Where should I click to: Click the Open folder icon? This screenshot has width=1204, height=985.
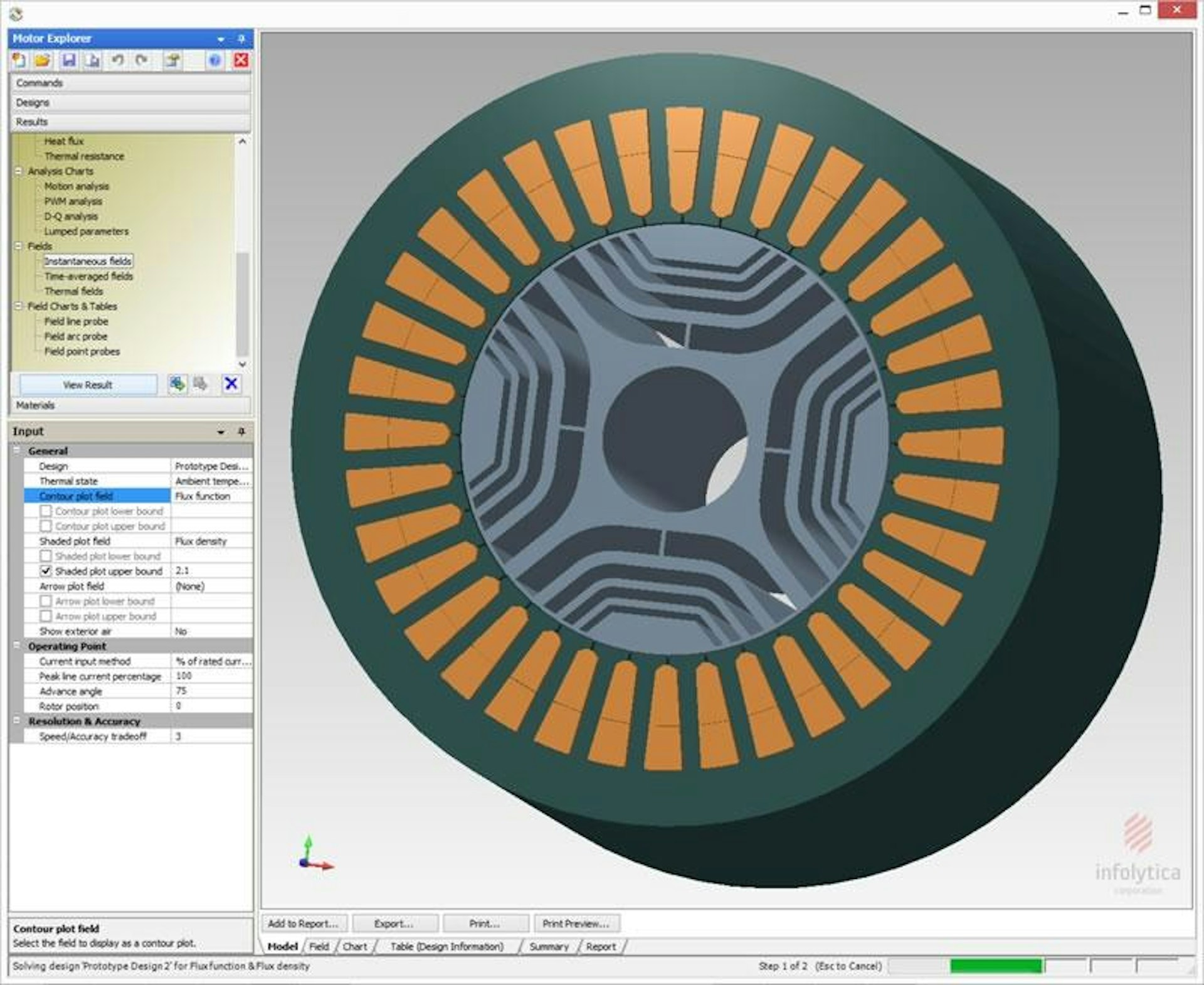coord(43,60)
